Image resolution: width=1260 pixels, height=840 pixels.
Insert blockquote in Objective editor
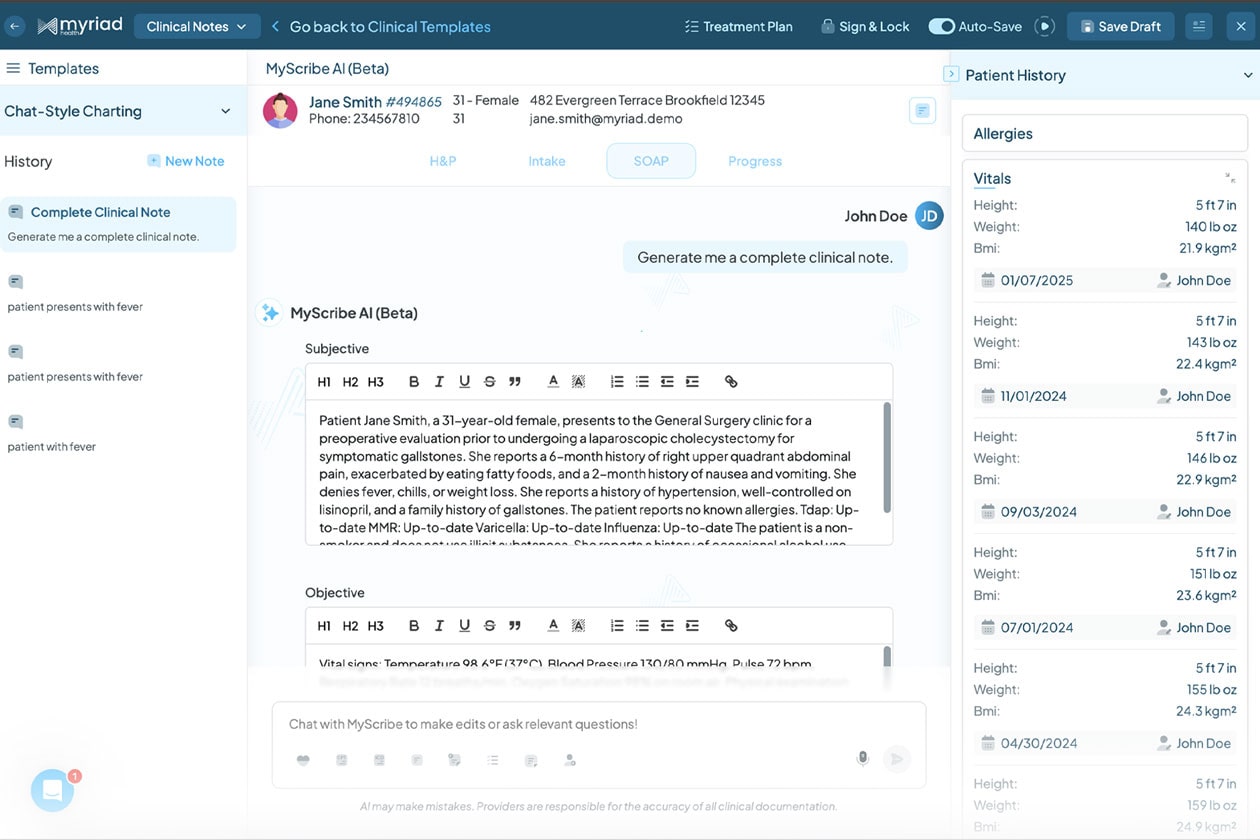515,626
